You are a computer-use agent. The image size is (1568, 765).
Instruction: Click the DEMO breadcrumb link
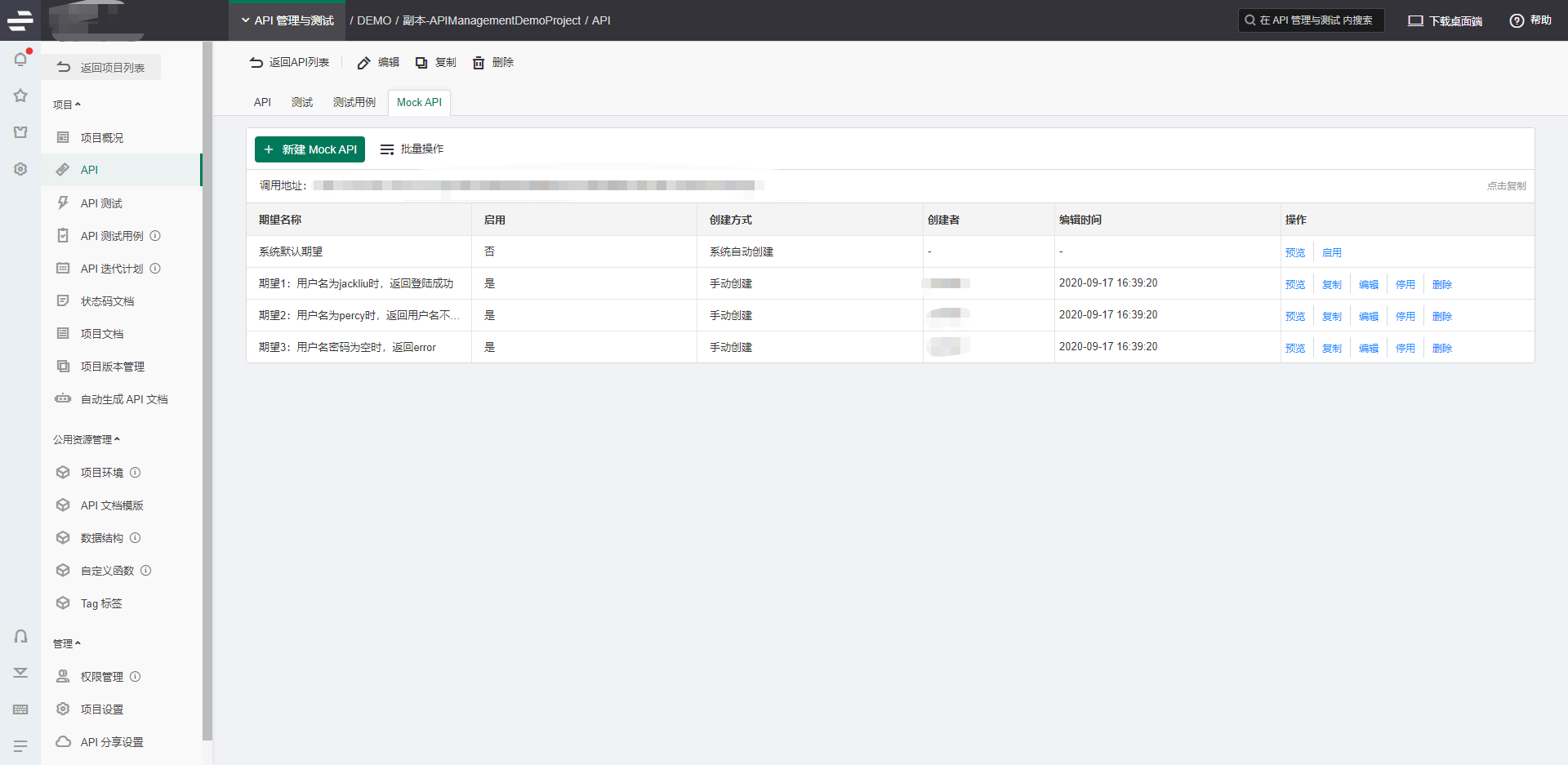point(374,20)
